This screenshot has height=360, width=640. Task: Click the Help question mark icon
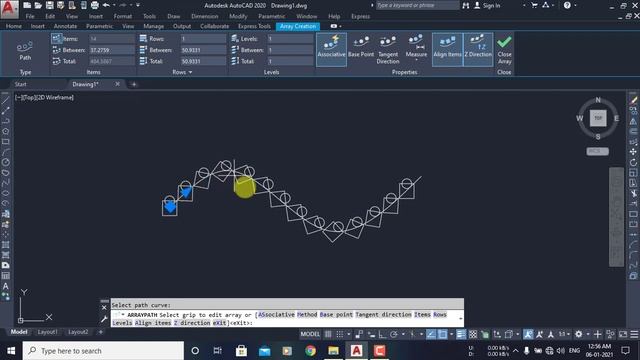(567, 5)
